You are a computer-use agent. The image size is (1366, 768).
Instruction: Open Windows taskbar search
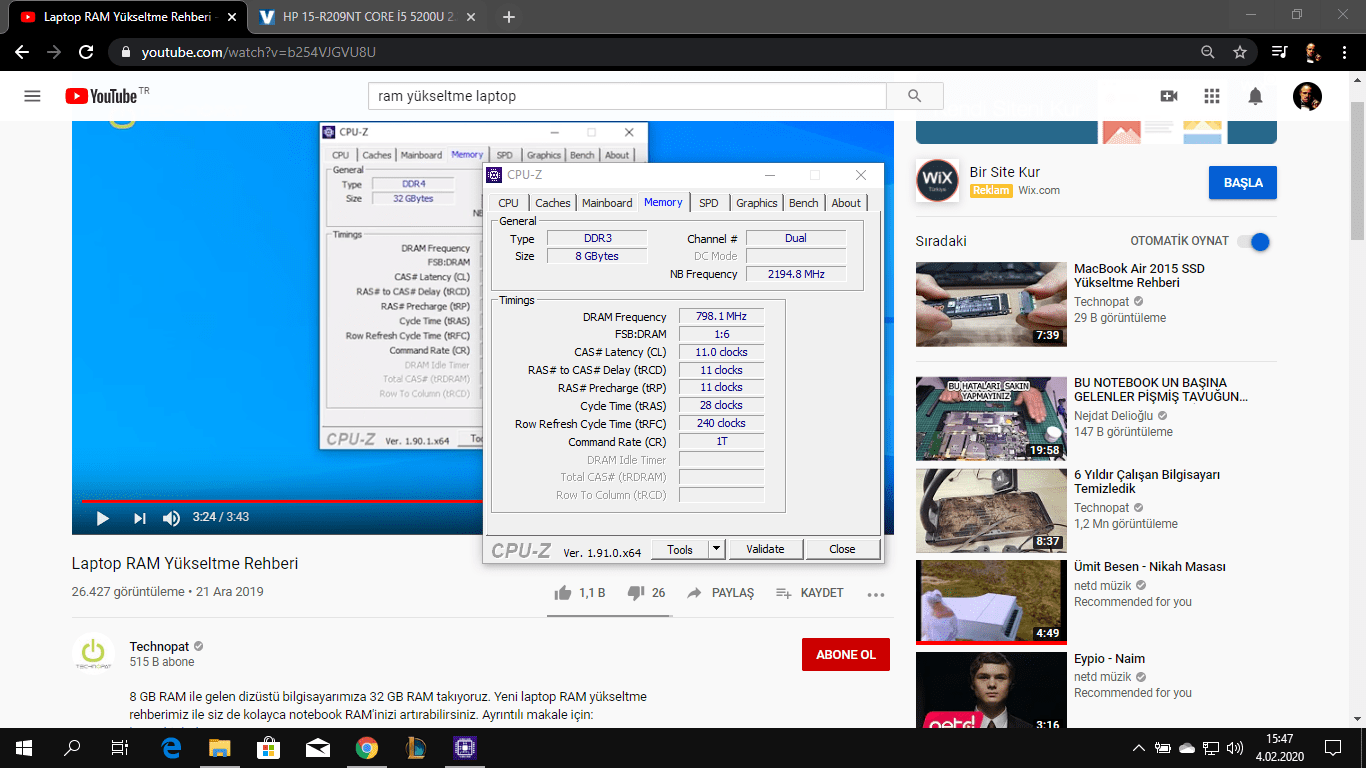click(x=72, y=748)
